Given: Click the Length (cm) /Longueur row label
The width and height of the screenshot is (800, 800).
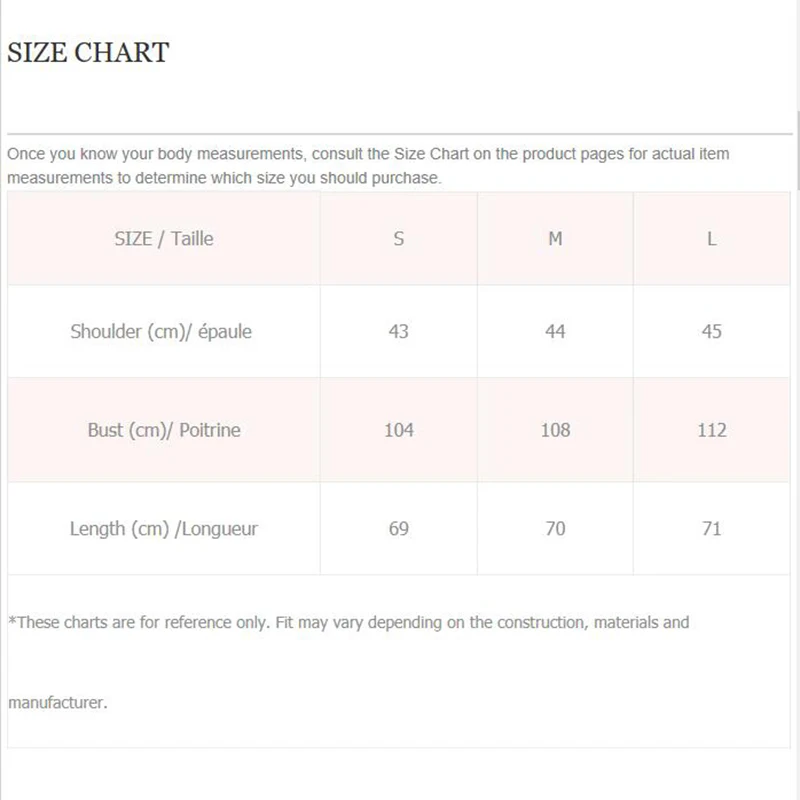Looking at the screenshot, I should click(x=164, y=529).
